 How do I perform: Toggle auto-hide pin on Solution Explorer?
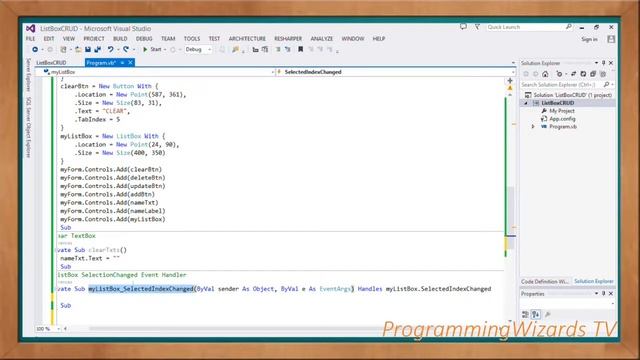tap(604, 63)
